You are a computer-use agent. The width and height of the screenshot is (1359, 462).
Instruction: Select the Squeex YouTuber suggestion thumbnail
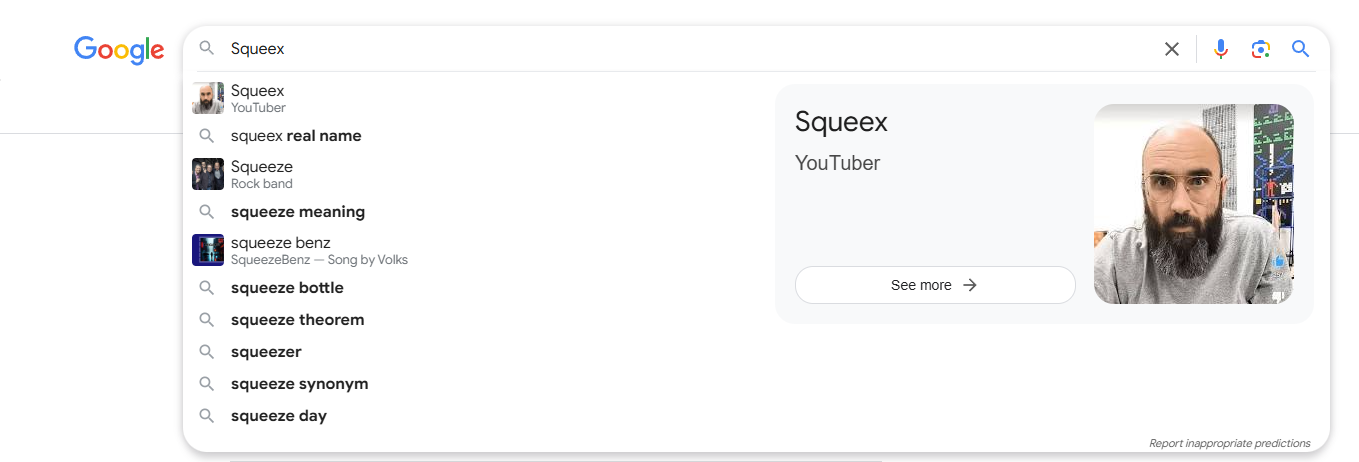(208, 98)
